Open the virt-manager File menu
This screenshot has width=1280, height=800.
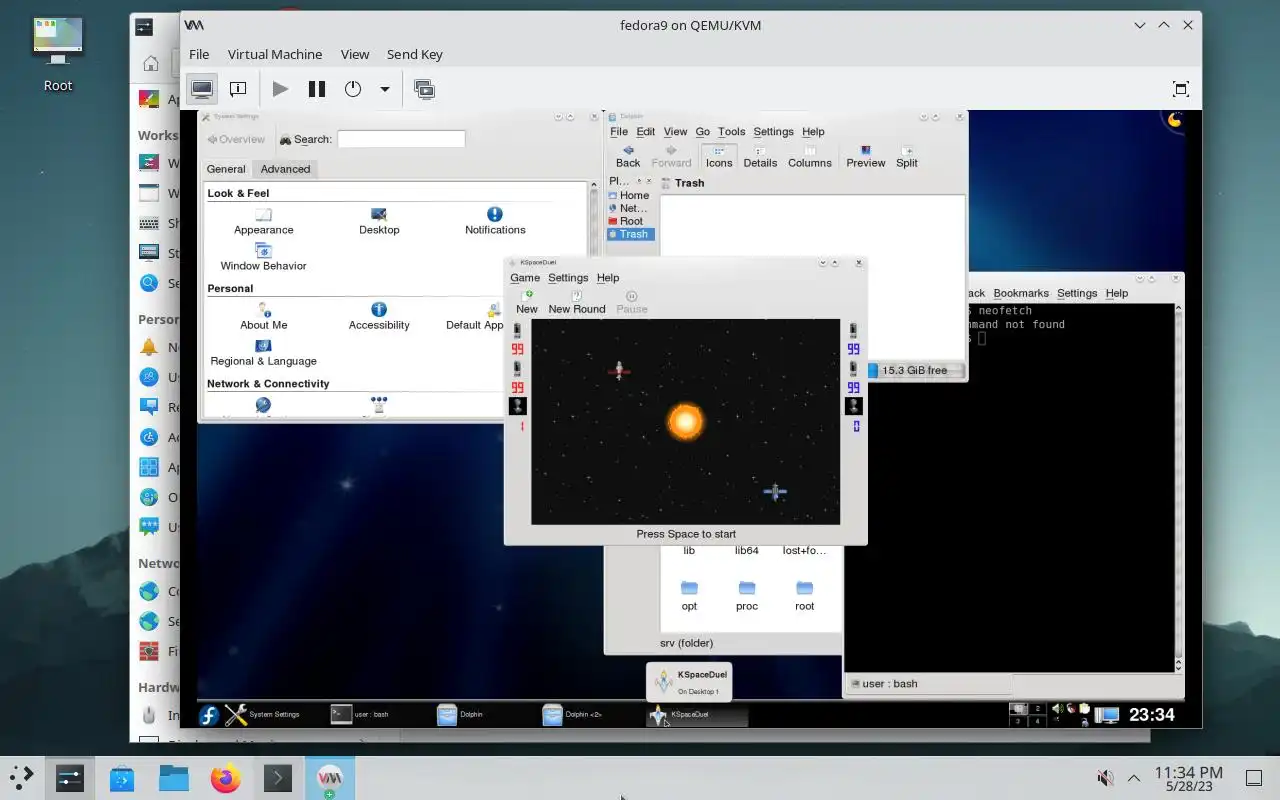(x=199, y=54)
